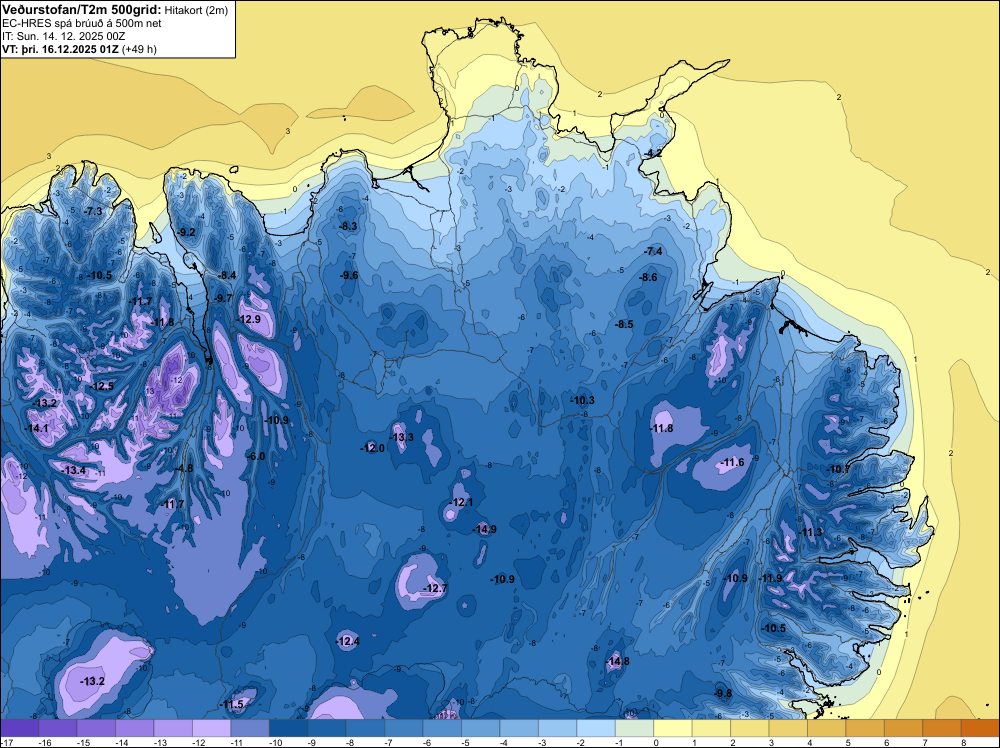Click the -14.1 temperature value
This screenshot has height=748, width=1000.
tap(36, 429)
